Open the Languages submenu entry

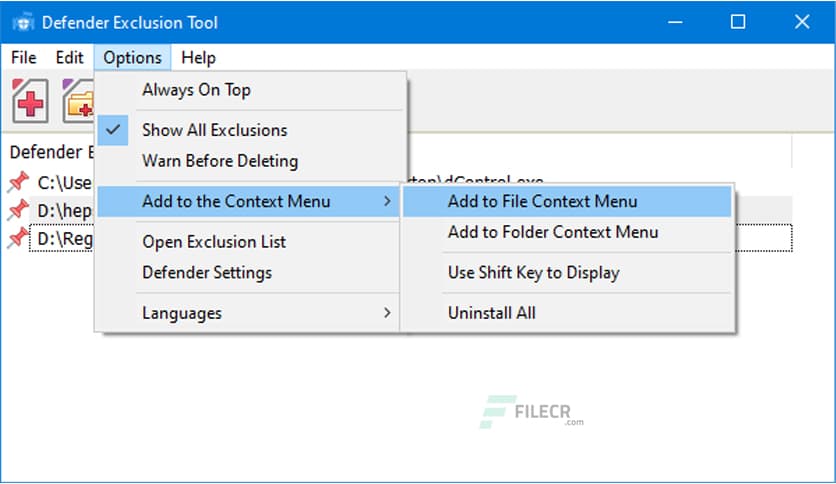tap(248, 313)
